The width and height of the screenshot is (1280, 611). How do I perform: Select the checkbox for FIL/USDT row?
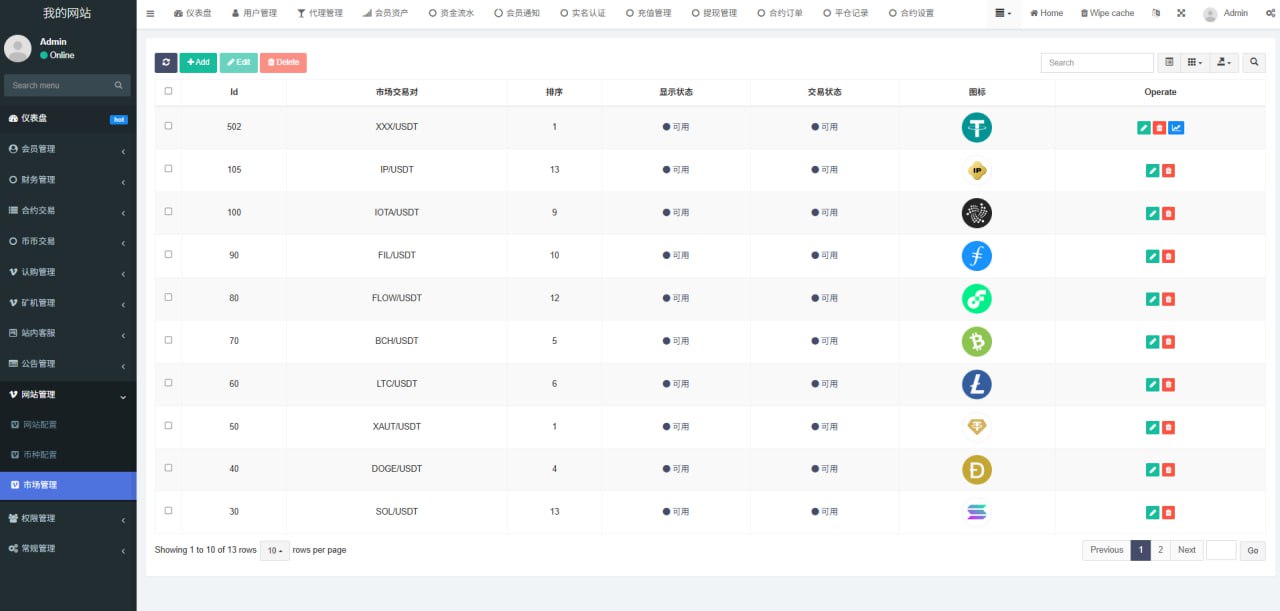(168, 254)
